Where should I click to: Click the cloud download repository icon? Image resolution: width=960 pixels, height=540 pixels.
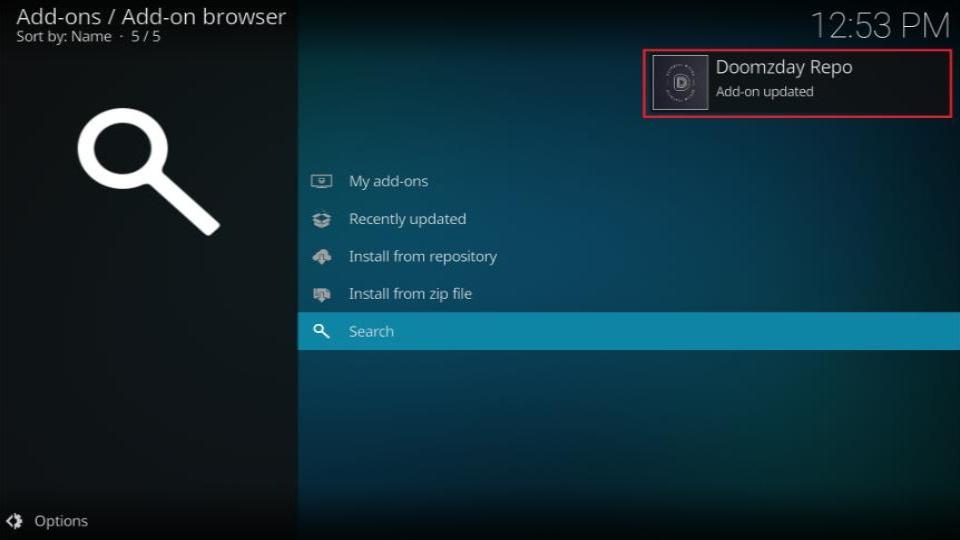pos(321,257)
